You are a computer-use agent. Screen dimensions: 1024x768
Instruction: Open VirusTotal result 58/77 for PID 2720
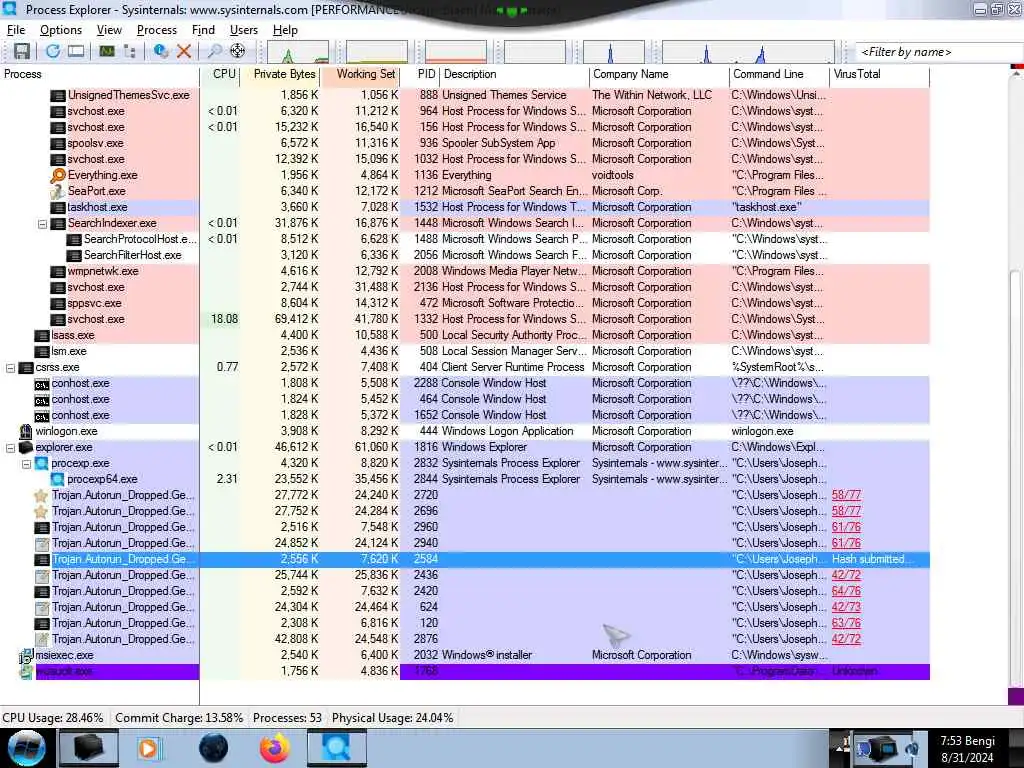point(846,495)
